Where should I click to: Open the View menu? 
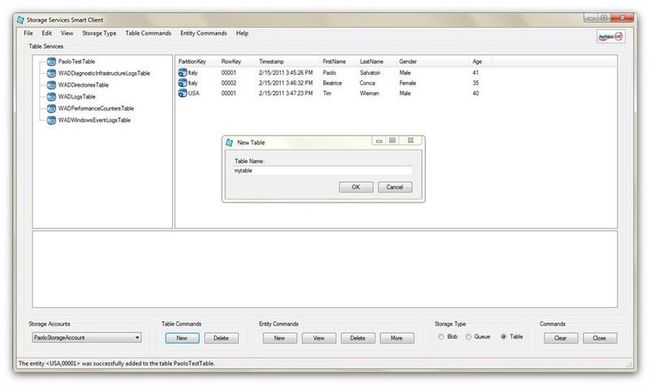[67, 33]
